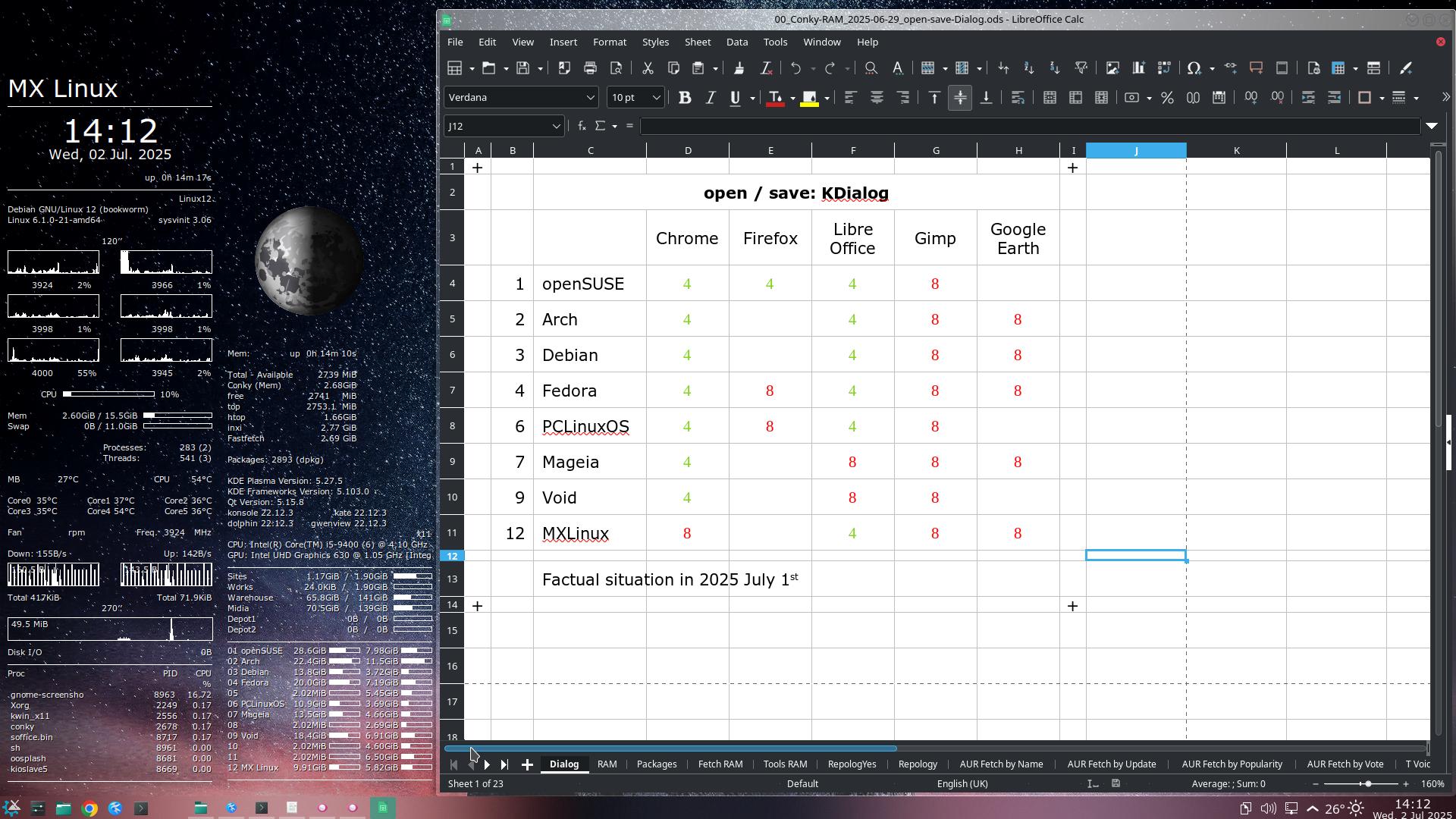Viewport: 1456px width, 819px height.
Task: Toggle Center Horizontally alignment
Action: tap(877, 98)
